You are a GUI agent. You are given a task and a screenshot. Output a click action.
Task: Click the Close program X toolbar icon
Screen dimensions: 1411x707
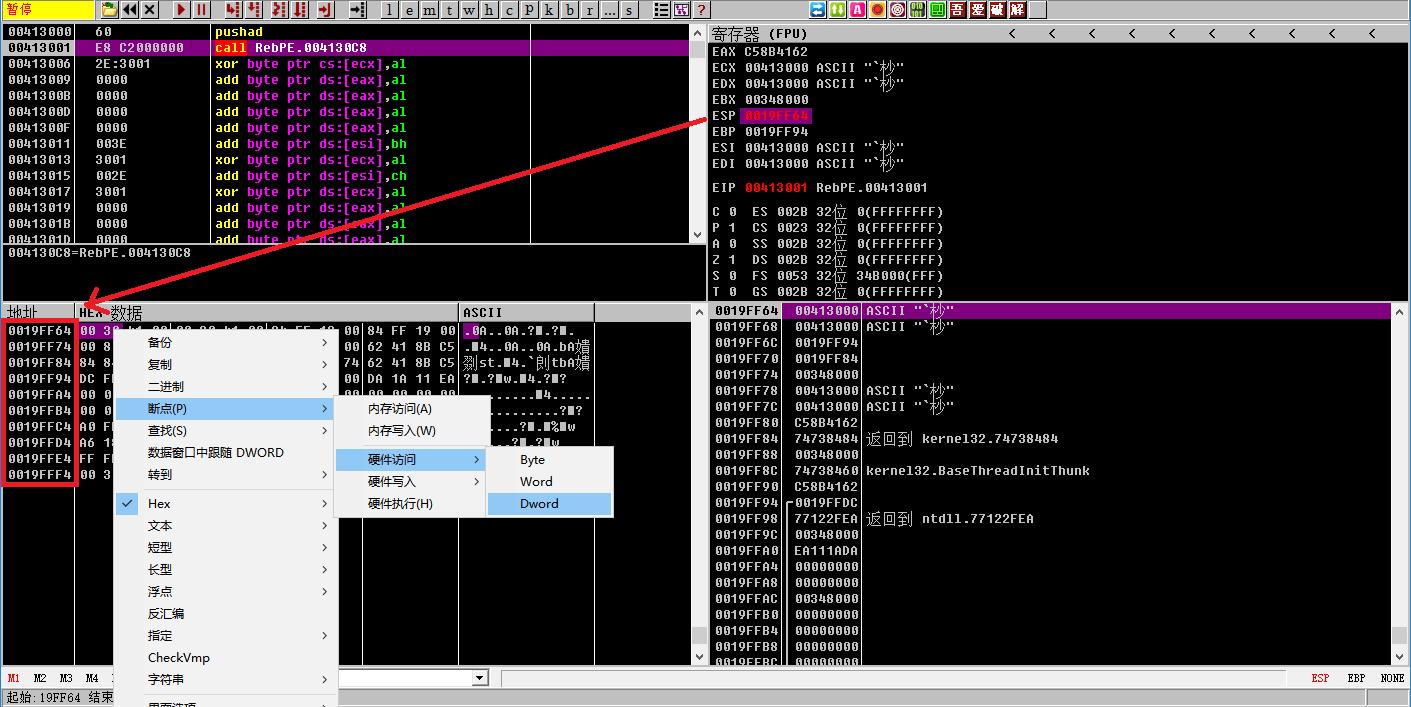[149, 10]
